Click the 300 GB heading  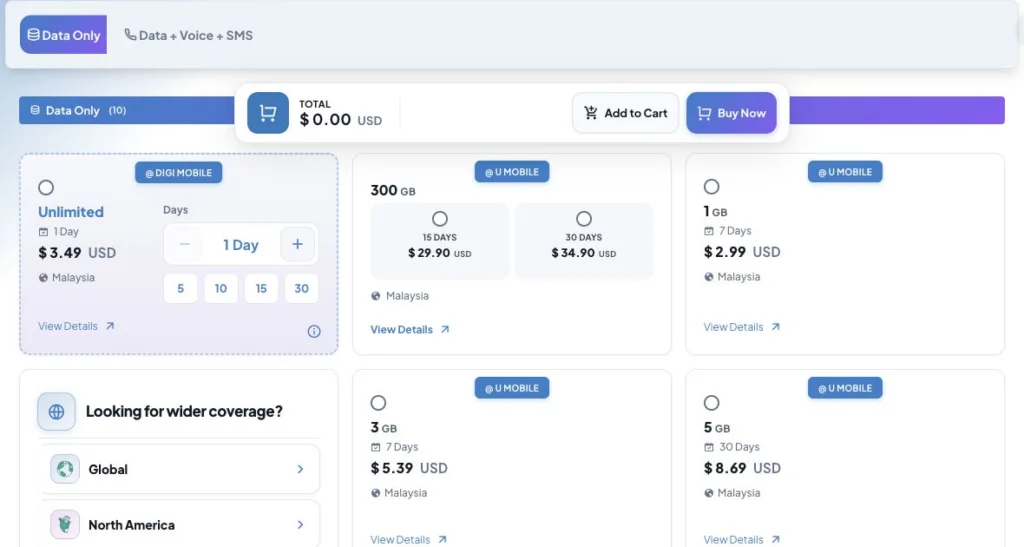click(x=392, y=191)
